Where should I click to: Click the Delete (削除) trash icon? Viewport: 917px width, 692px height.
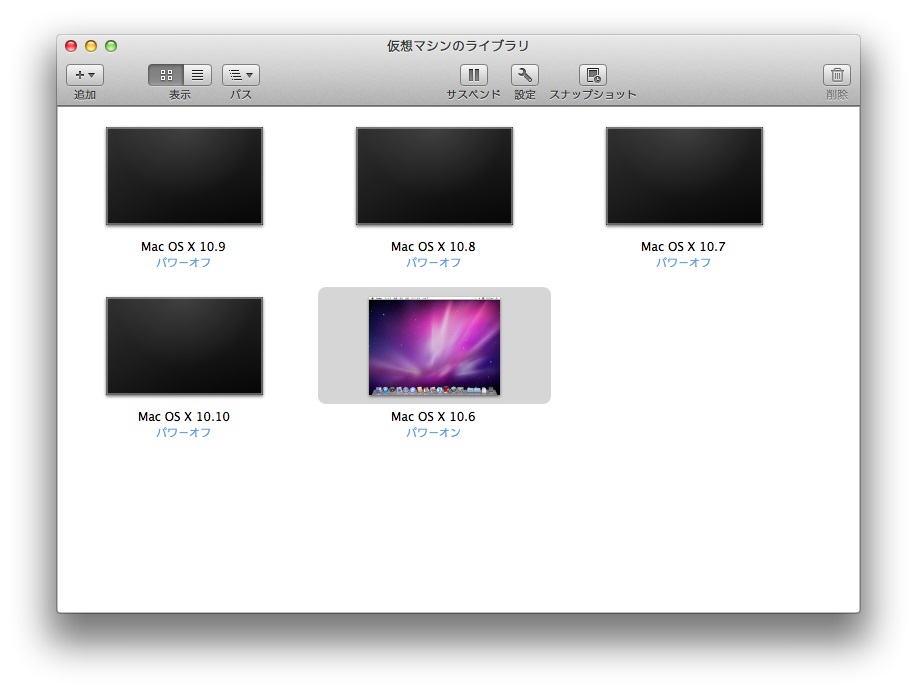point(837,75)
